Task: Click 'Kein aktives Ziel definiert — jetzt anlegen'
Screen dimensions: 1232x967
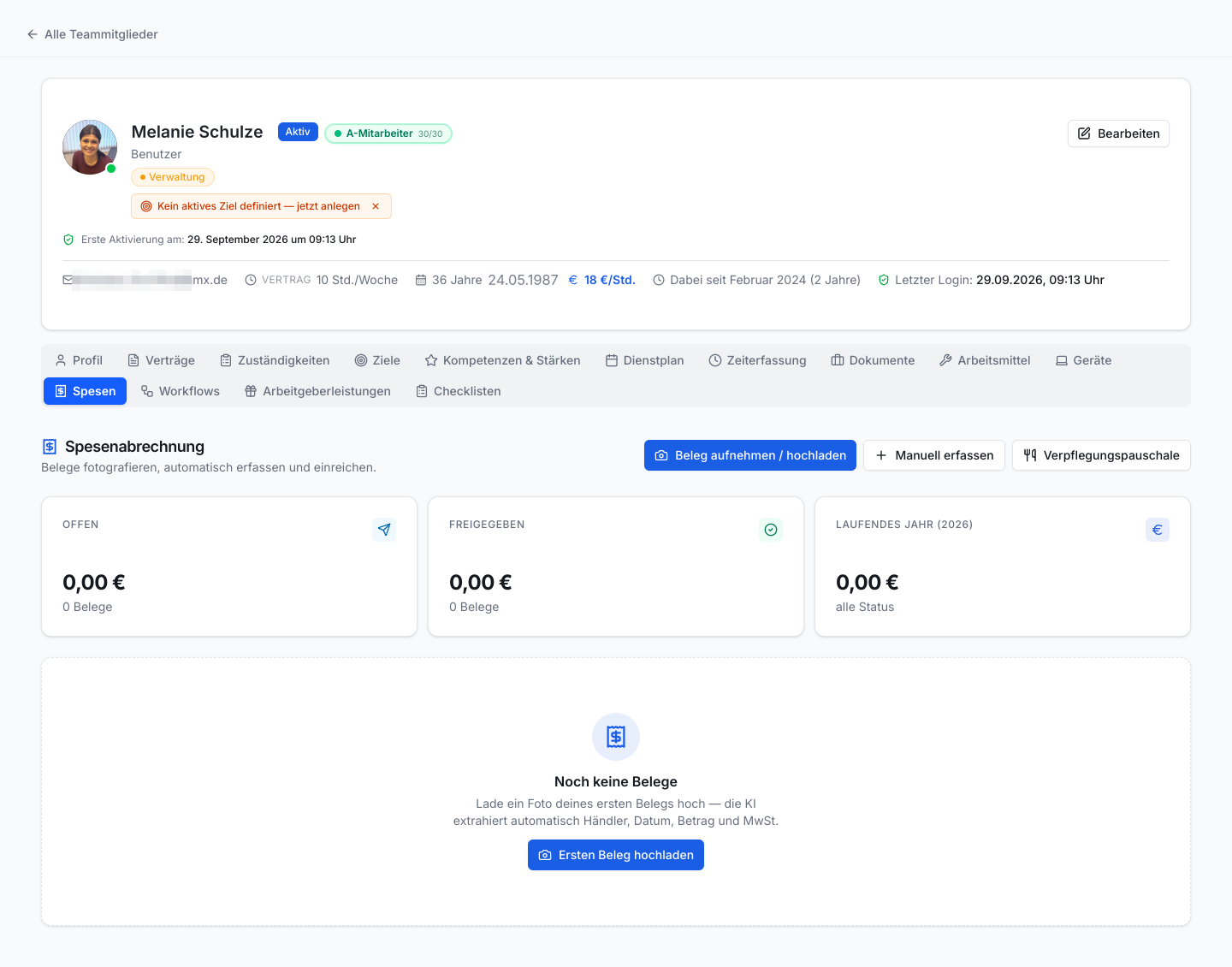Action: 258,206
